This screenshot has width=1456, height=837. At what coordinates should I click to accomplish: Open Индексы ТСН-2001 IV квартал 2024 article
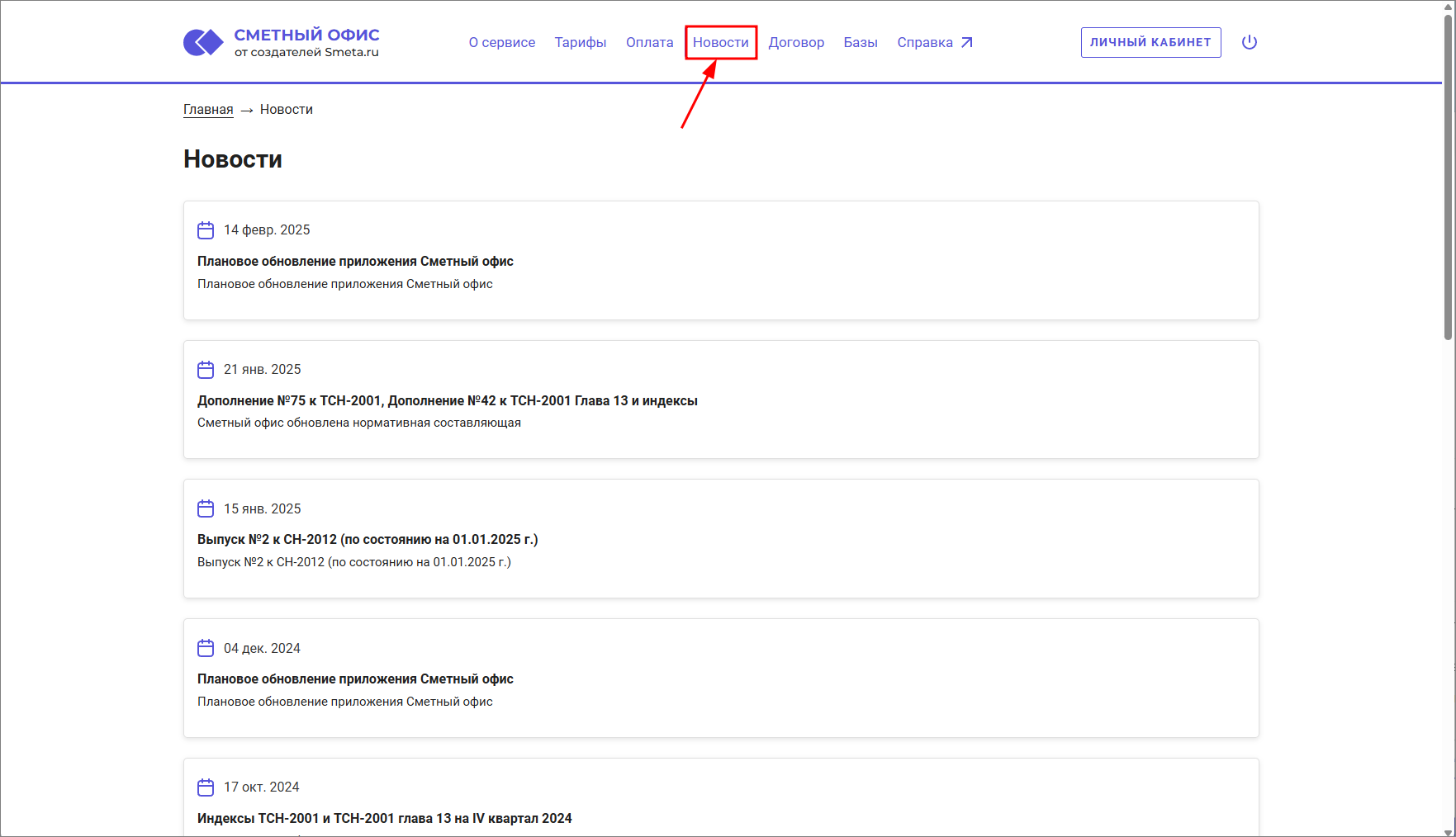coord(384,818)
